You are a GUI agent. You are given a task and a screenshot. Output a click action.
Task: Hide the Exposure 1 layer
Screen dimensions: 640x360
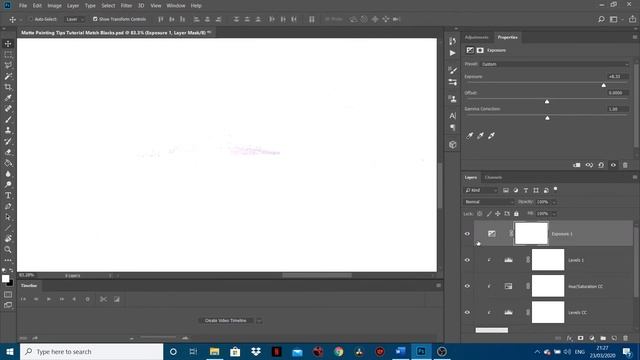(467, 234)
